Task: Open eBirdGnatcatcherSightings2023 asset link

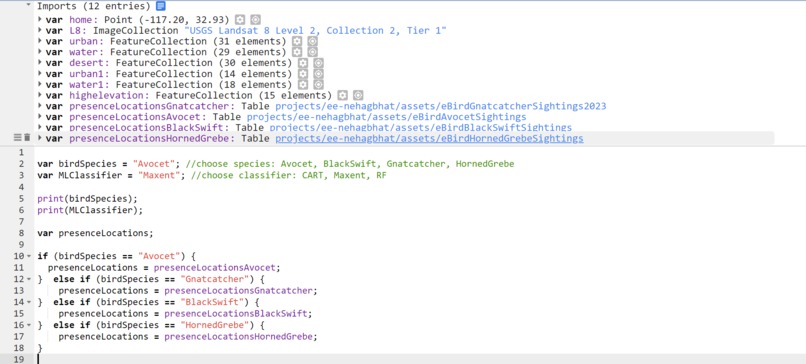Action: pyautogui.click(x=441, y=106)
